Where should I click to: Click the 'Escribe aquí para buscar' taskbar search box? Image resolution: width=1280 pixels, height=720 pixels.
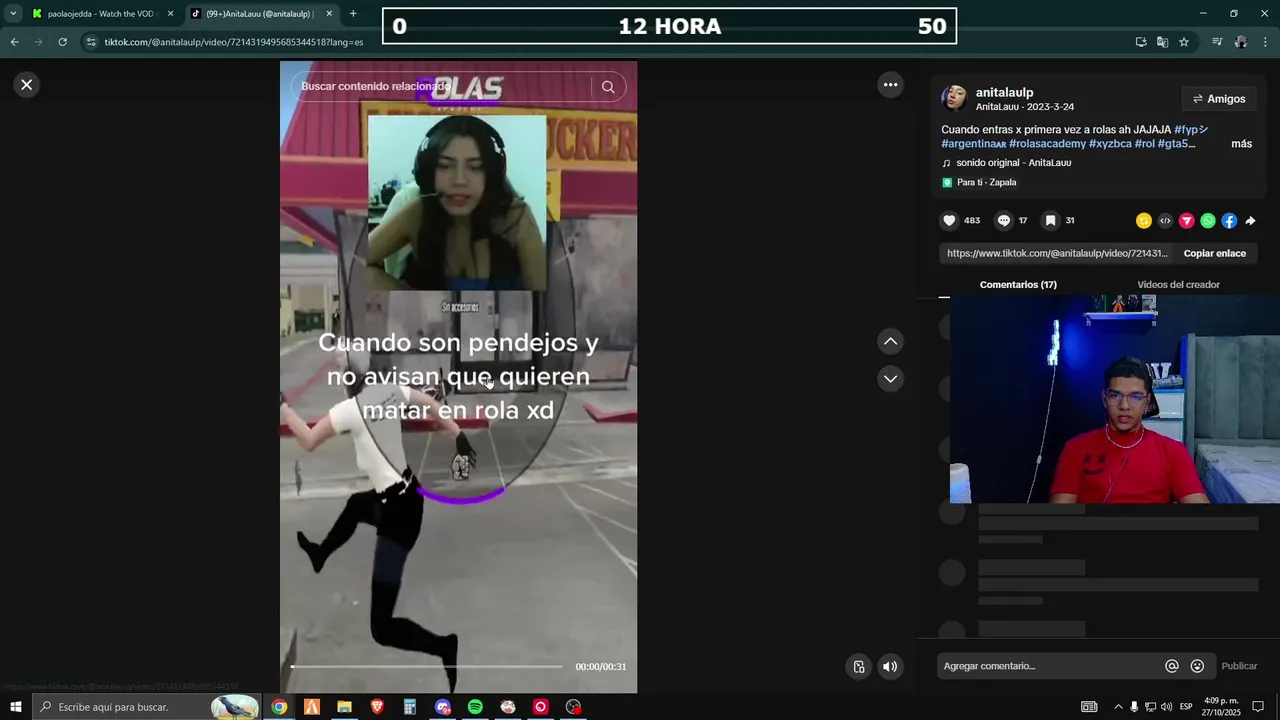click(x=146, y=707)
